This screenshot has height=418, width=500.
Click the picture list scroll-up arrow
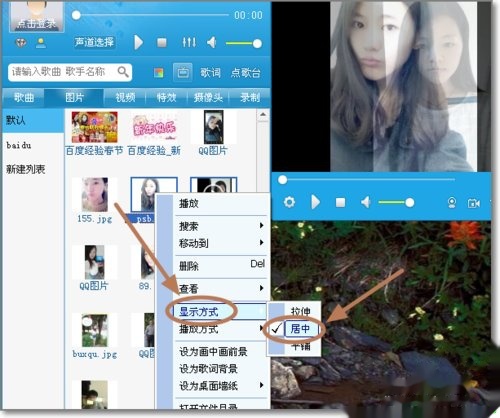tap(263, 115)
